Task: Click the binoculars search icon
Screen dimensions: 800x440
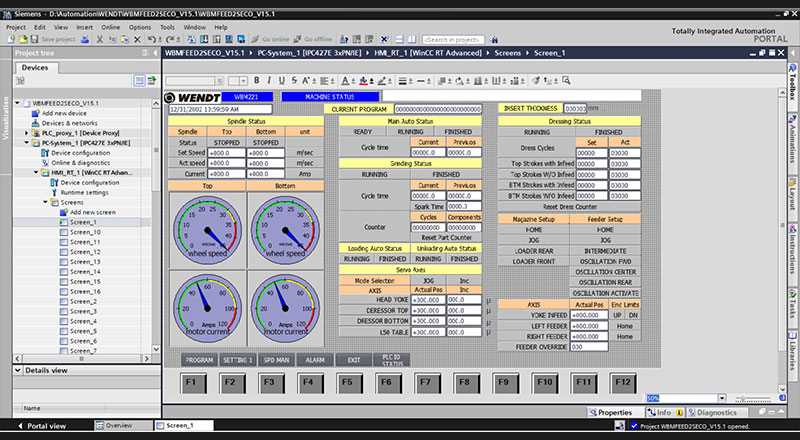Action: click(x=493, y=39)
